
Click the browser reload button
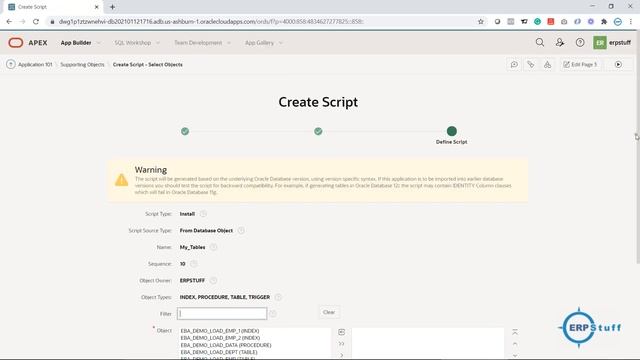[x=36, y=22]
